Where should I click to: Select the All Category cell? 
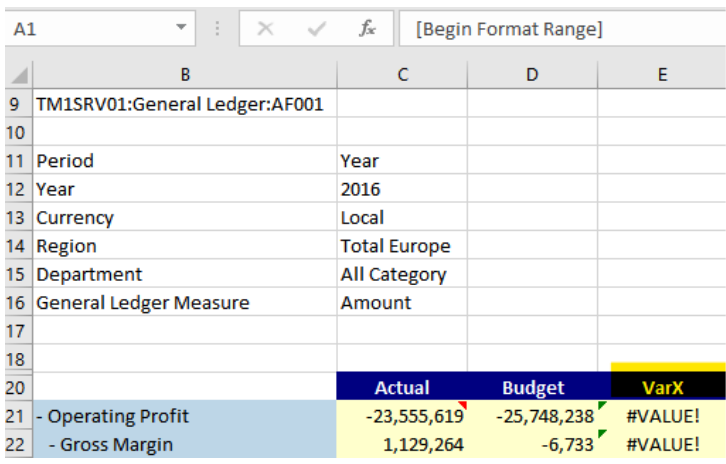(x=402, y=274)
